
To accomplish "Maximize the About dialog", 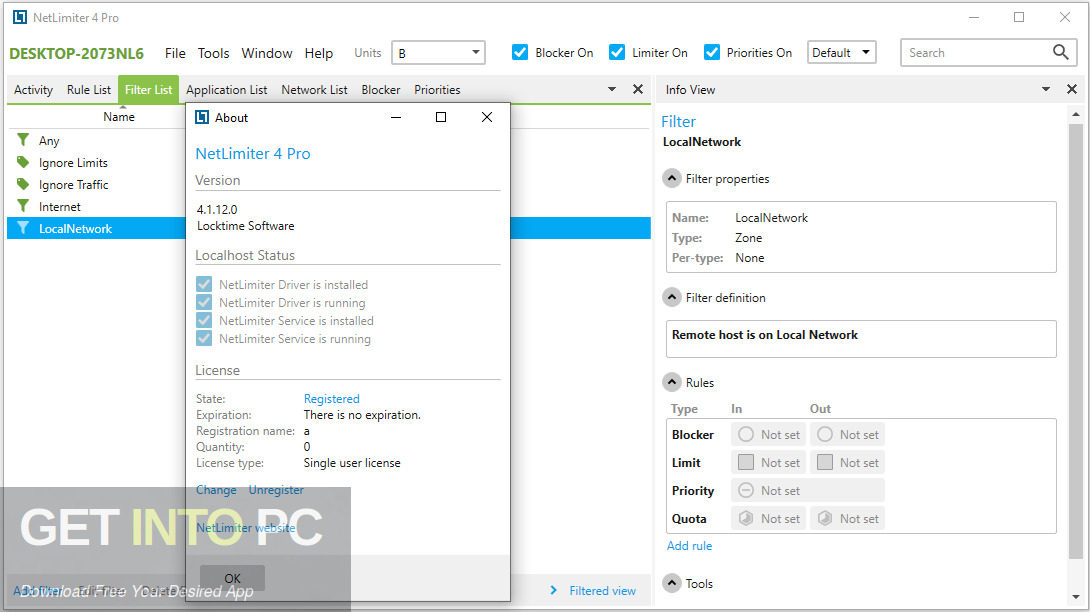I will tap(441, 117).
